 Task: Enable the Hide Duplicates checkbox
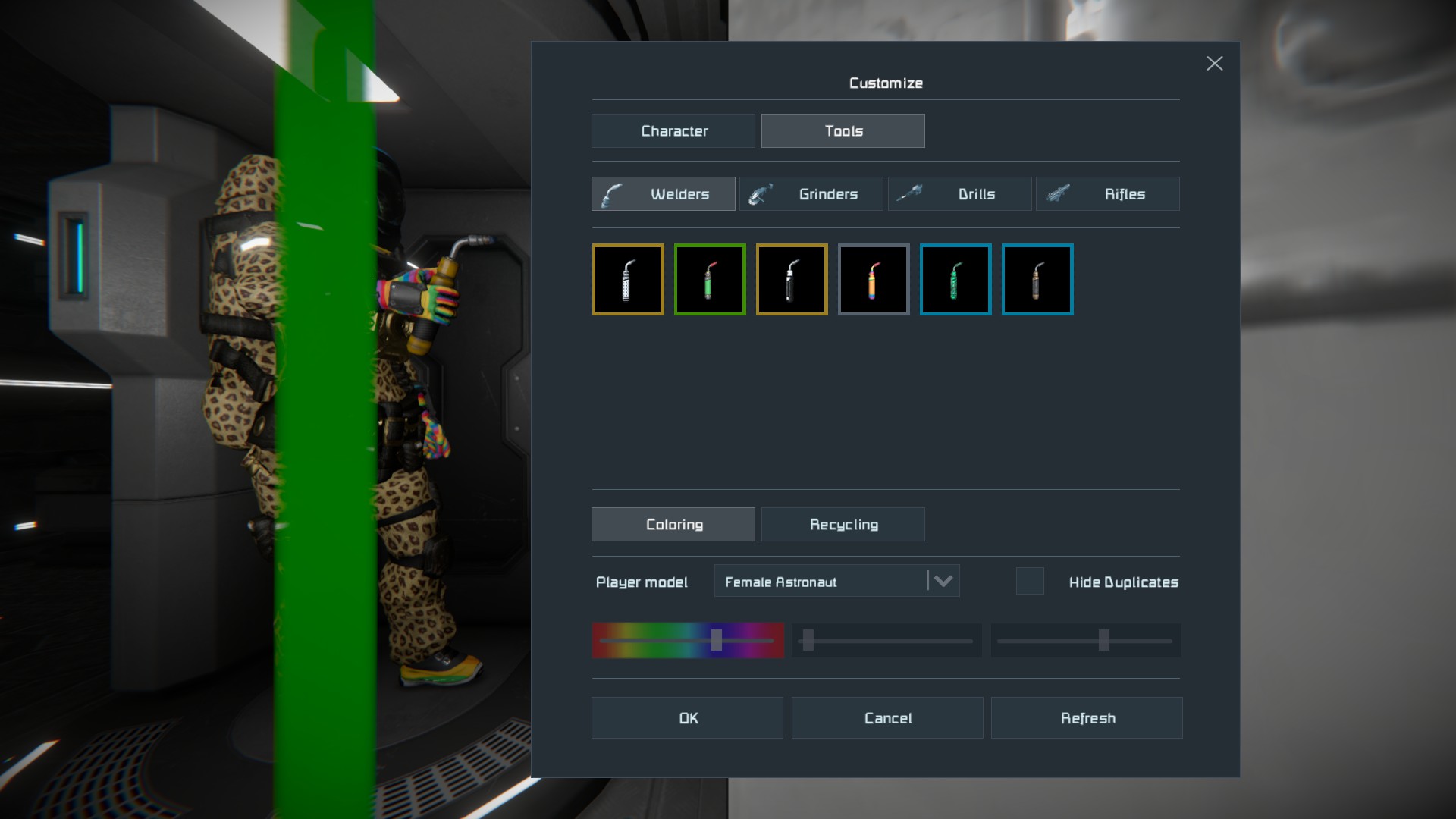point(1030,582)
